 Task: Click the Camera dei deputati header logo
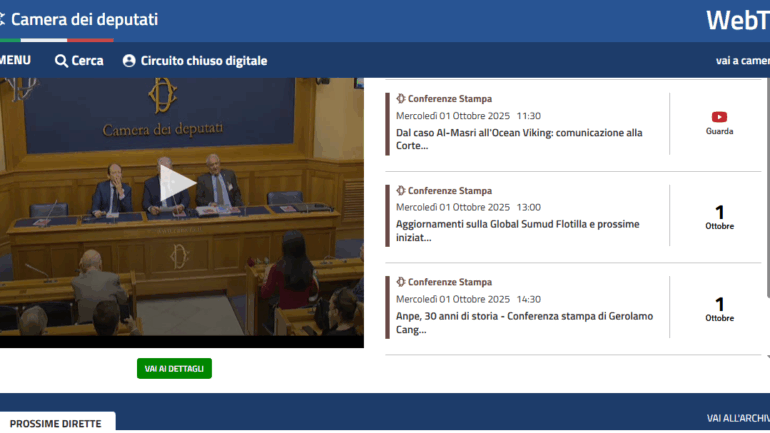(80, 20)
